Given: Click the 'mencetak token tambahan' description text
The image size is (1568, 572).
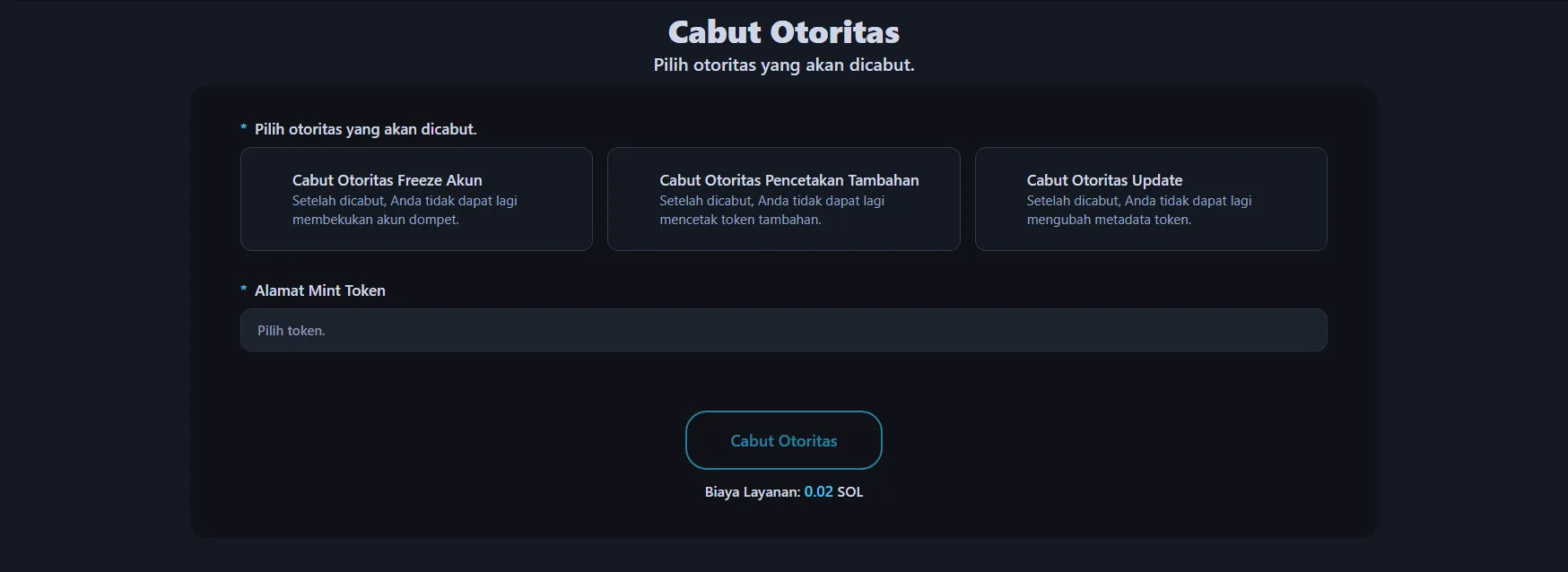Looking at the screenshot, I should [740, 220].
